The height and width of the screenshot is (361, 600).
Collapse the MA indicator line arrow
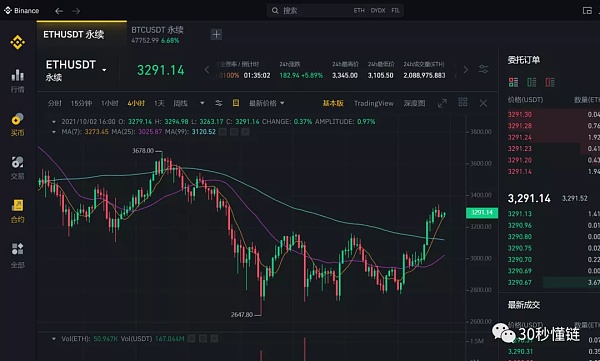54,132
